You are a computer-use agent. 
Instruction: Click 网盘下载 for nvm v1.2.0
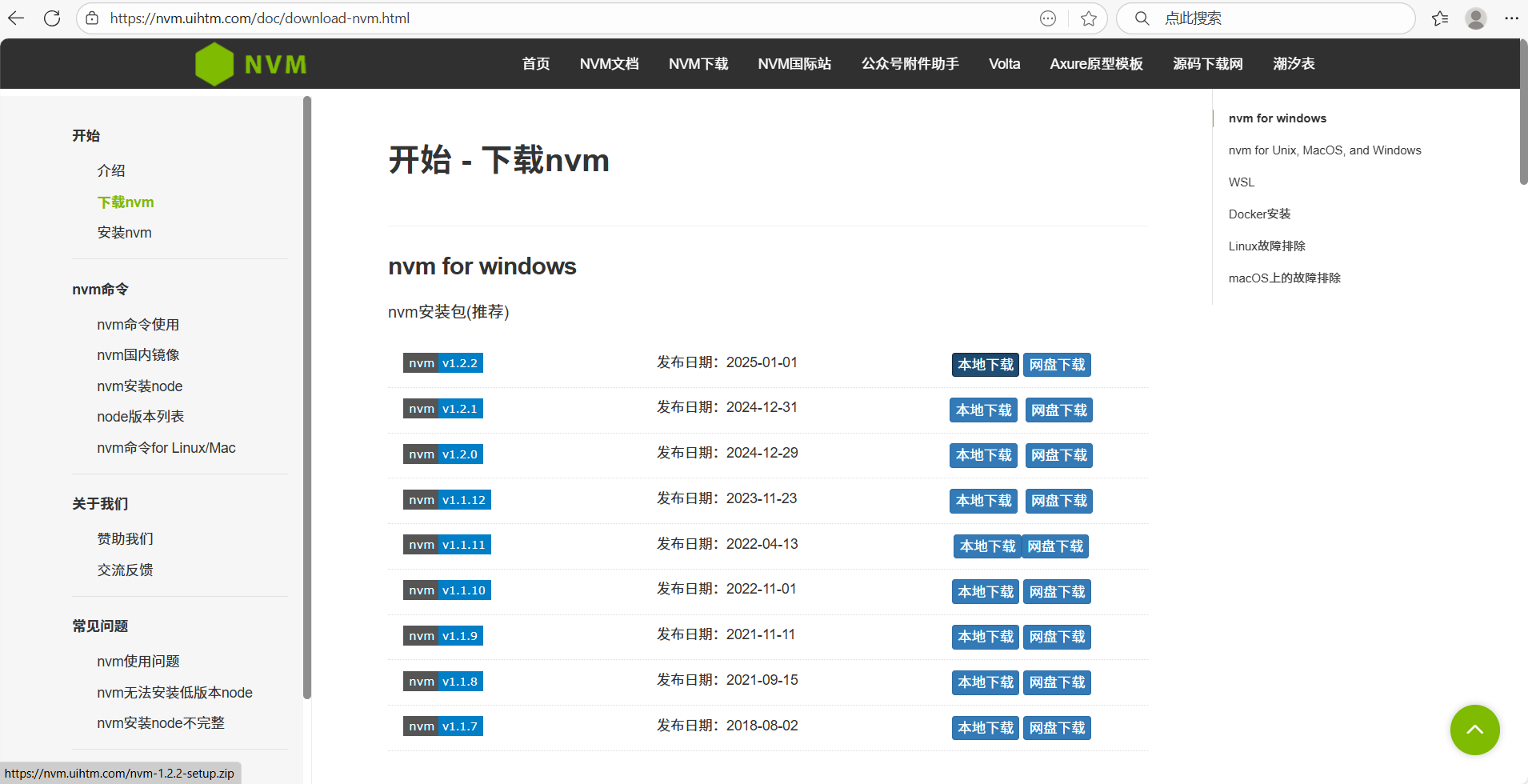[1058, 455]
